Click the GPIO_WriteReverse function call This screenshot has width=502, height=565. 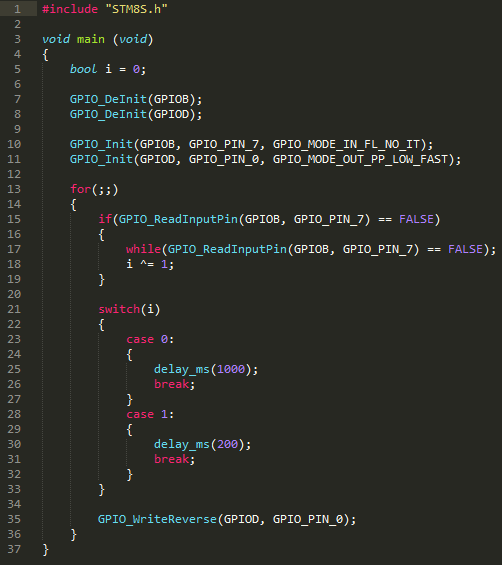pos(157,519)
